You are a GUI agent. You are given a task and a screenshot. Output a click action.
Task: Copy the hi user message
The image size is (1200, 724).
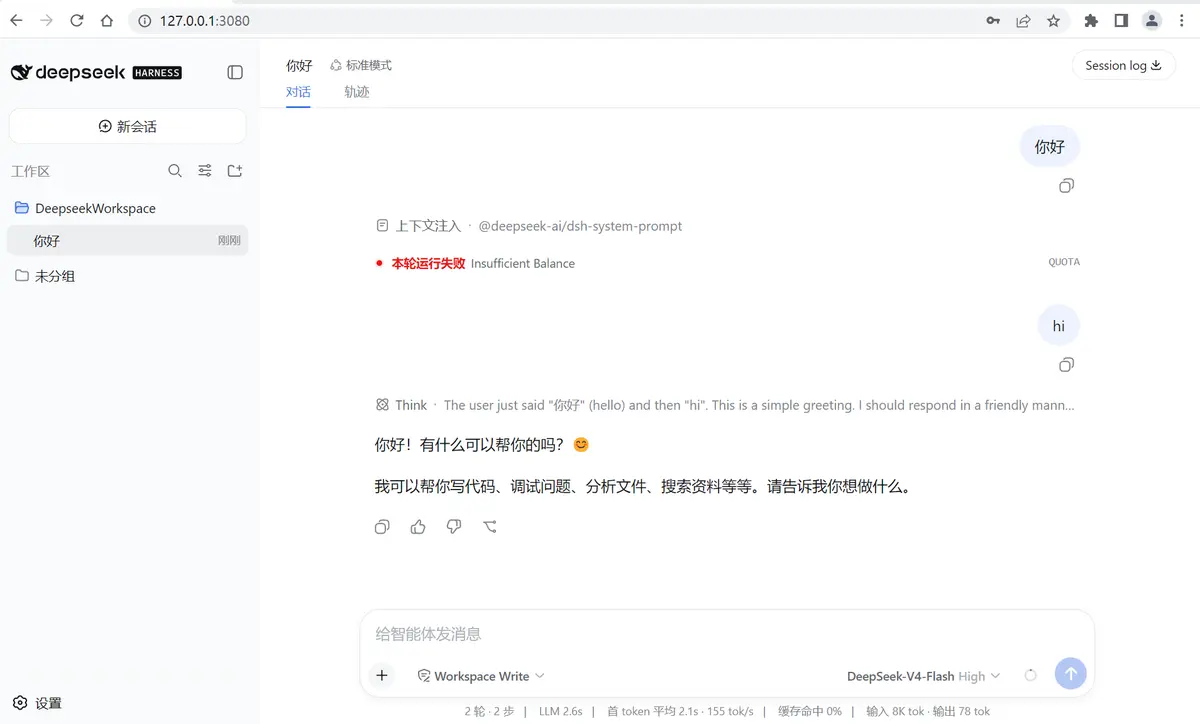(1067, 365)
